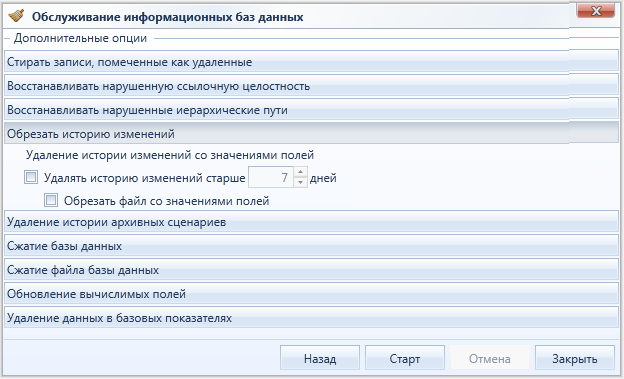Click the days number input field

[271, 177]
